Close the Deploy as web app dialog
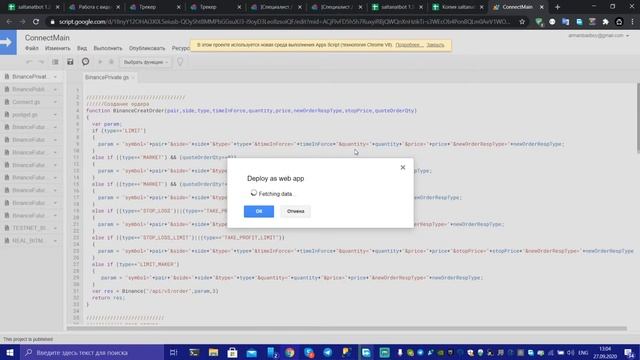This screenshot has width=640, height=360. (x=402, y=167)
